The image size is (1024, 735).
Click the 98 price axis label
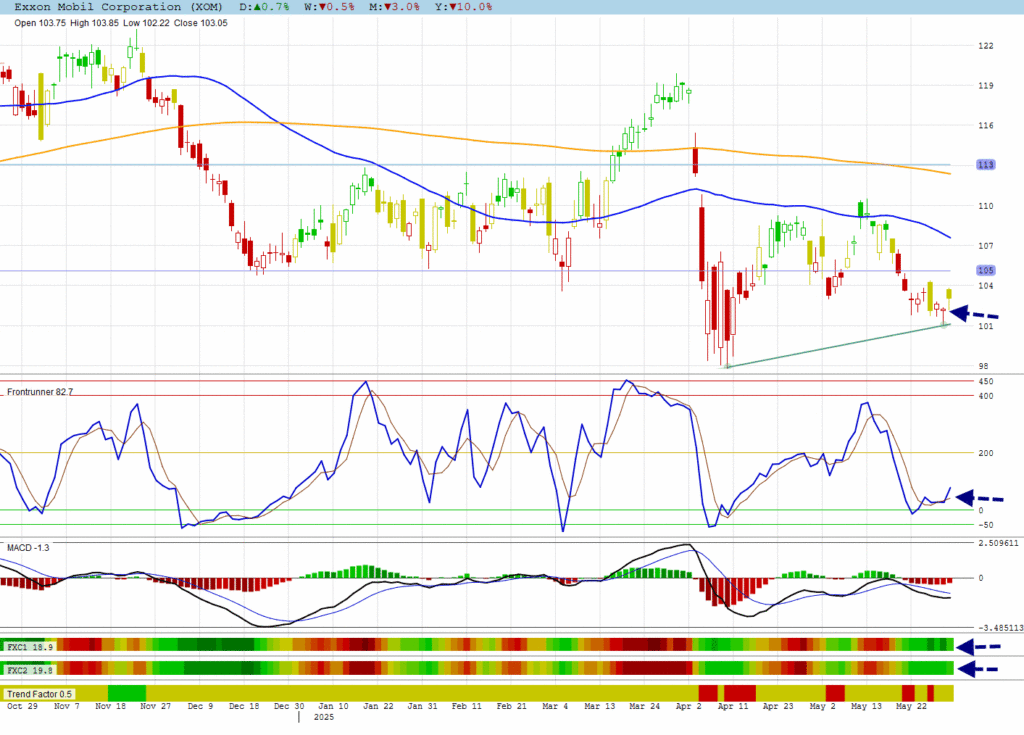pos(983,366)
